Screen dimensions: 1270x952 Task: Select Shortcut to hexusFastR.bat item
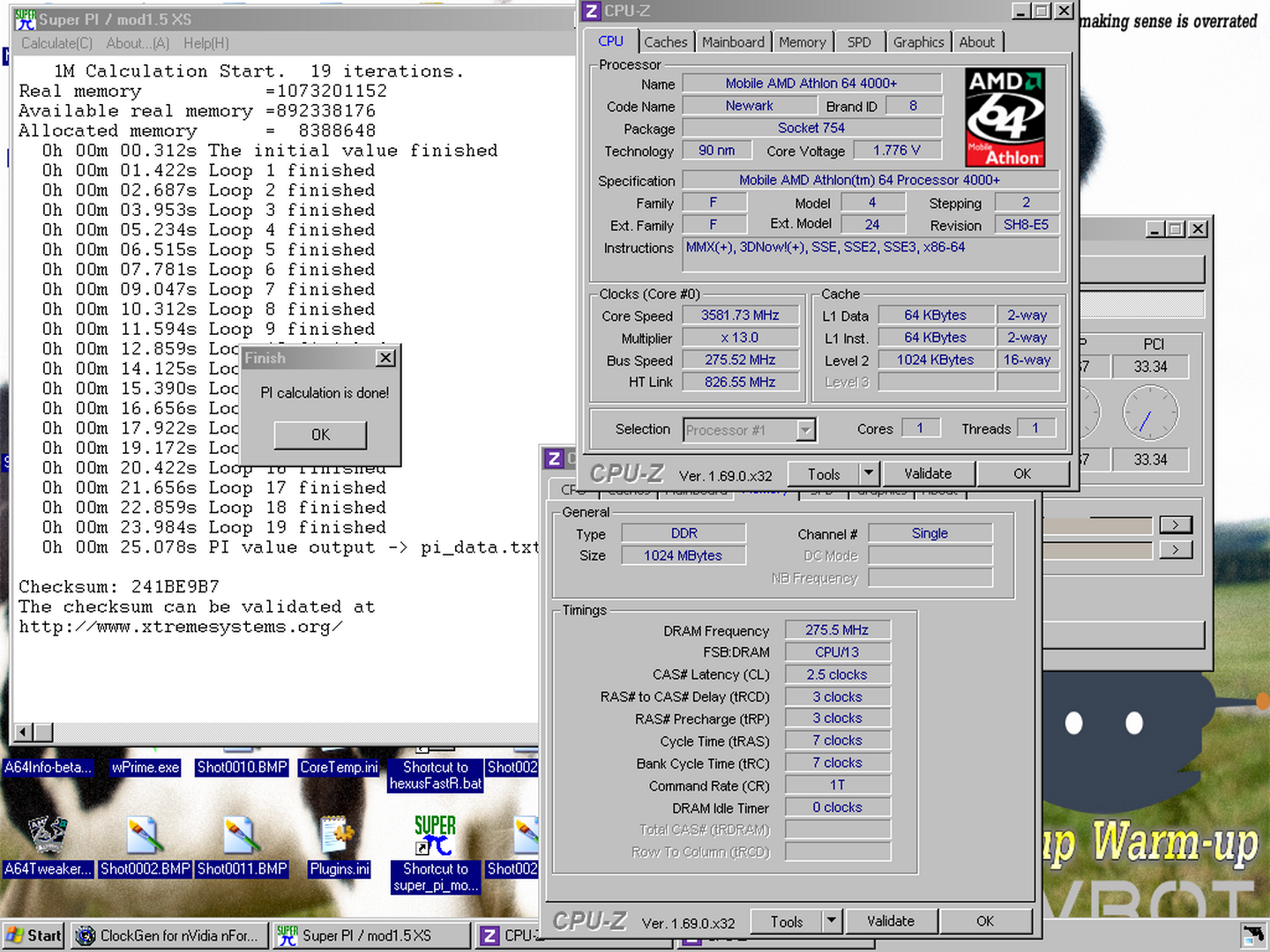(436, 775)
